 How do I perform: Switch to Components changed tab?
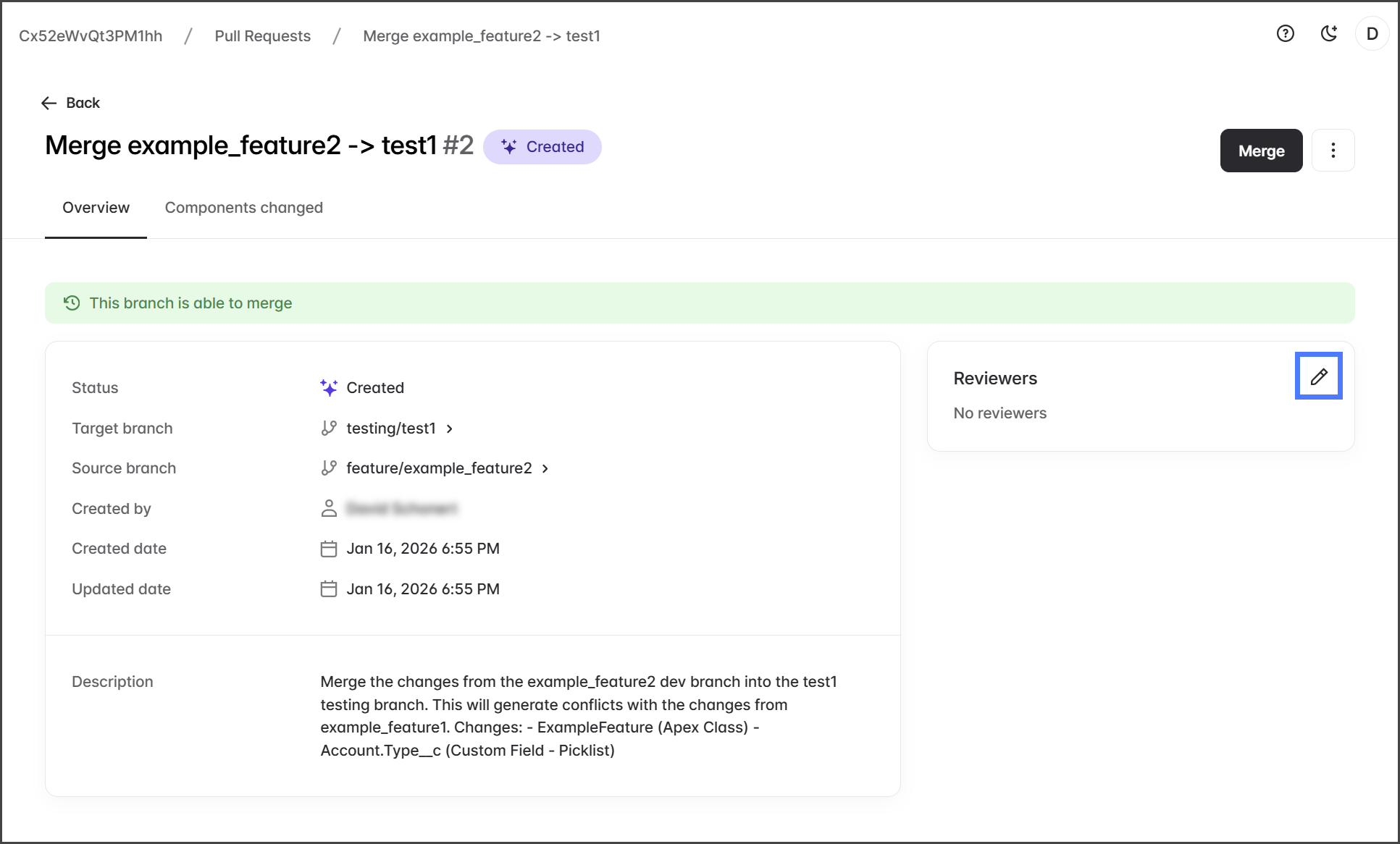243,208
